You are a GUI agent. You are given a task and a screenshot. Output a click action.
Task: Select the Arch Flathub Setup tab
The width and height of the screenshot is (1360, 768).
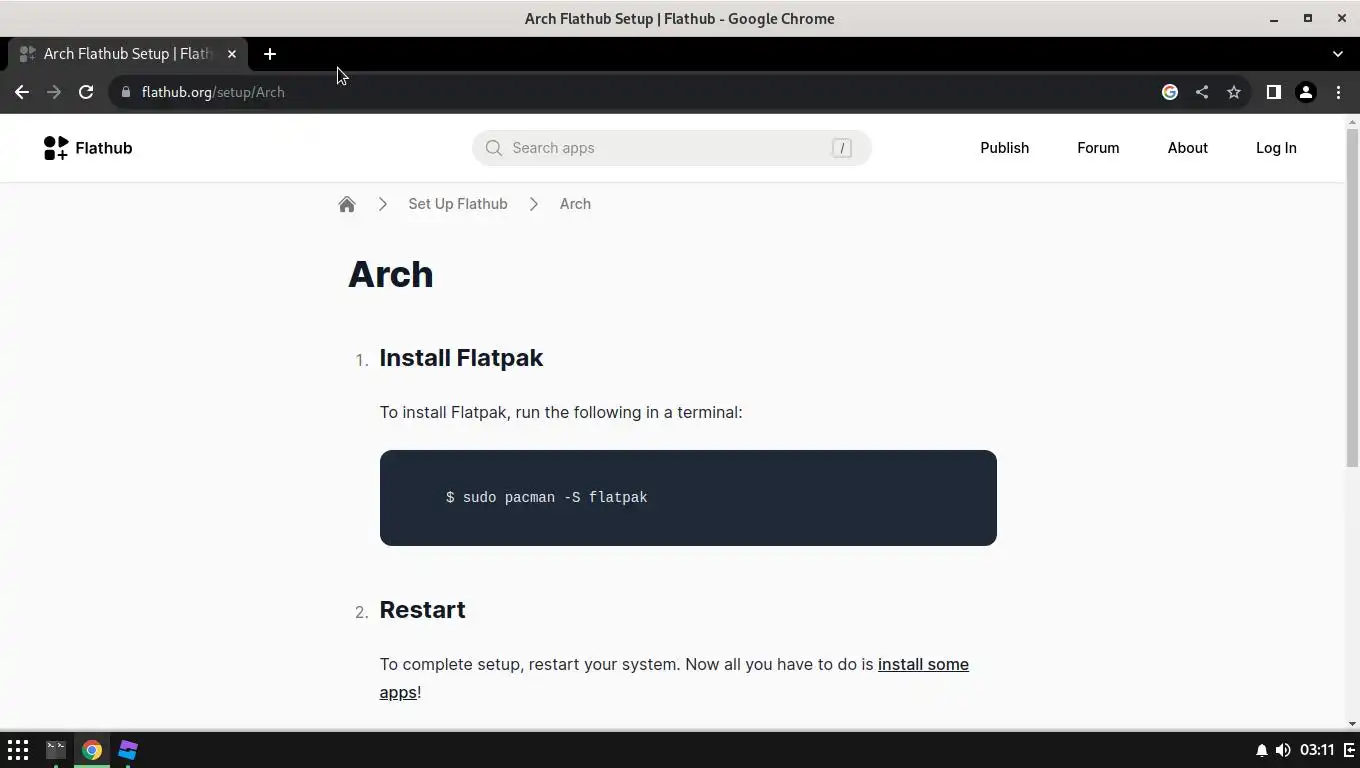[x=127, y=54]
